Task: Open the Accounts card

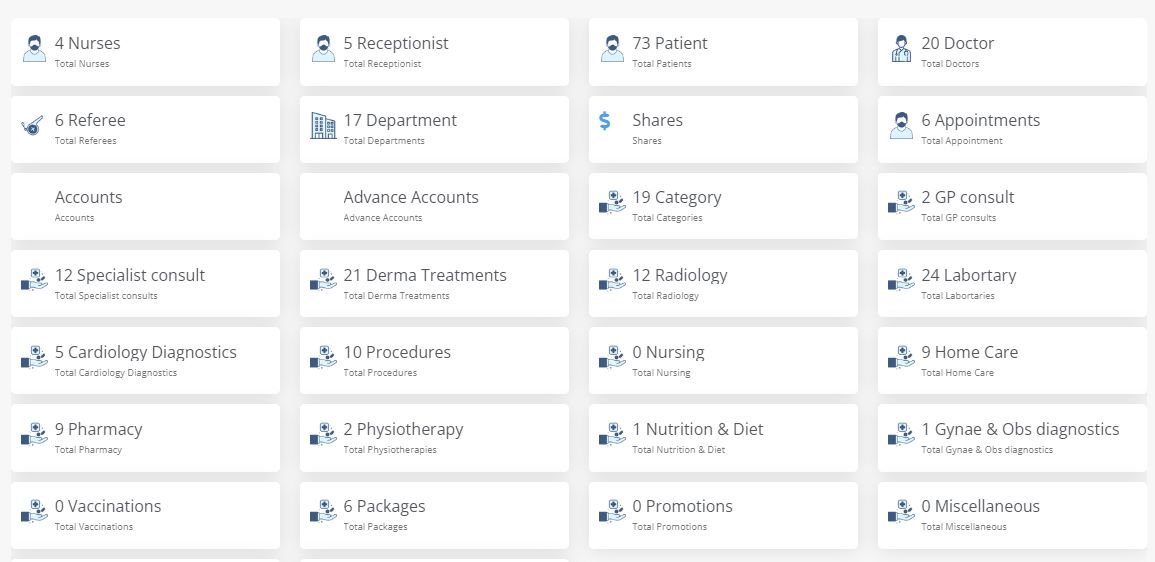Action: coord(145,206)
